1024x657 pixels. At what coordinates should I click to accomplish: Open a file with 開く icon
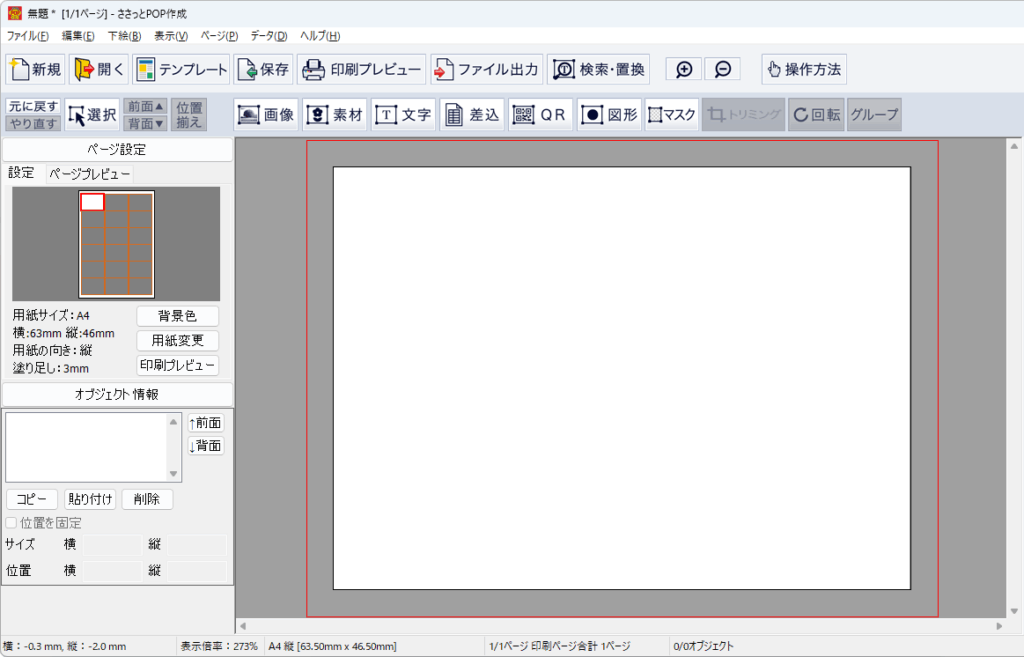pyautogui.click(x=98, y=69)
